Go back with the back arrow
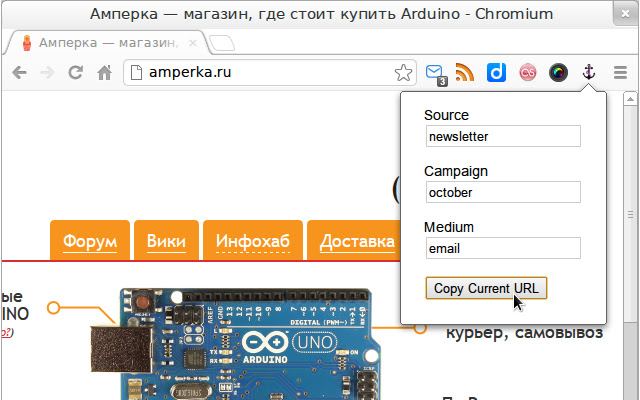The height and width of the screenshot is (400, 640). tap(19, 73)
